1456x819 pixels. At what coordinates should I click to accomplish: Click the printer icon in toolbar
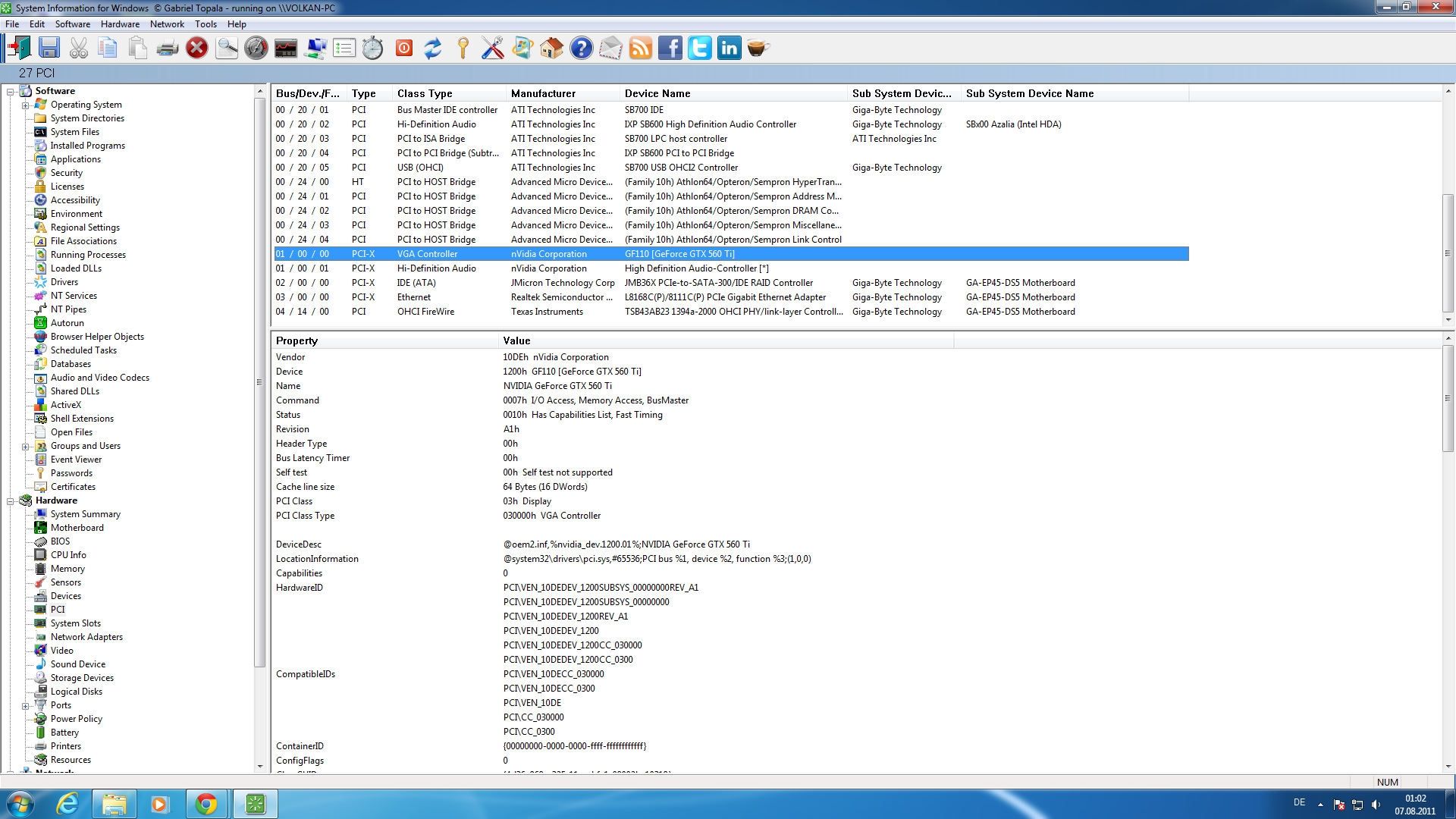[167, 49]
